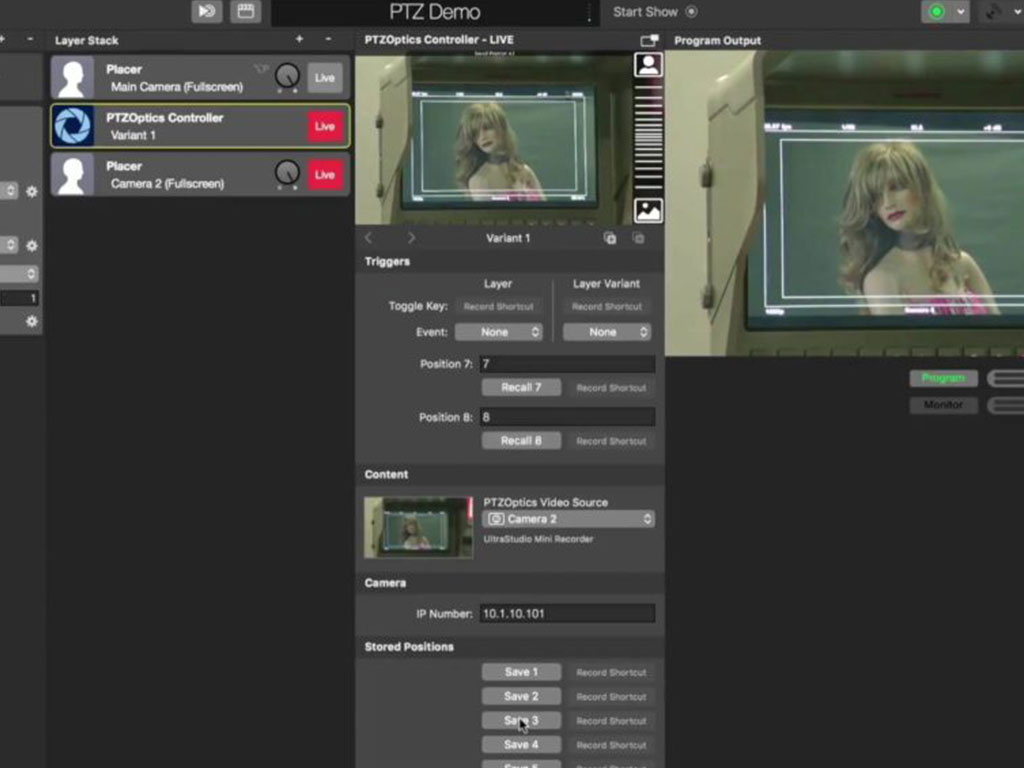The height and width of the screenshot is (768, 1024).
Task: Click the vertical slider beside the preview
Action: coord(648,138)
